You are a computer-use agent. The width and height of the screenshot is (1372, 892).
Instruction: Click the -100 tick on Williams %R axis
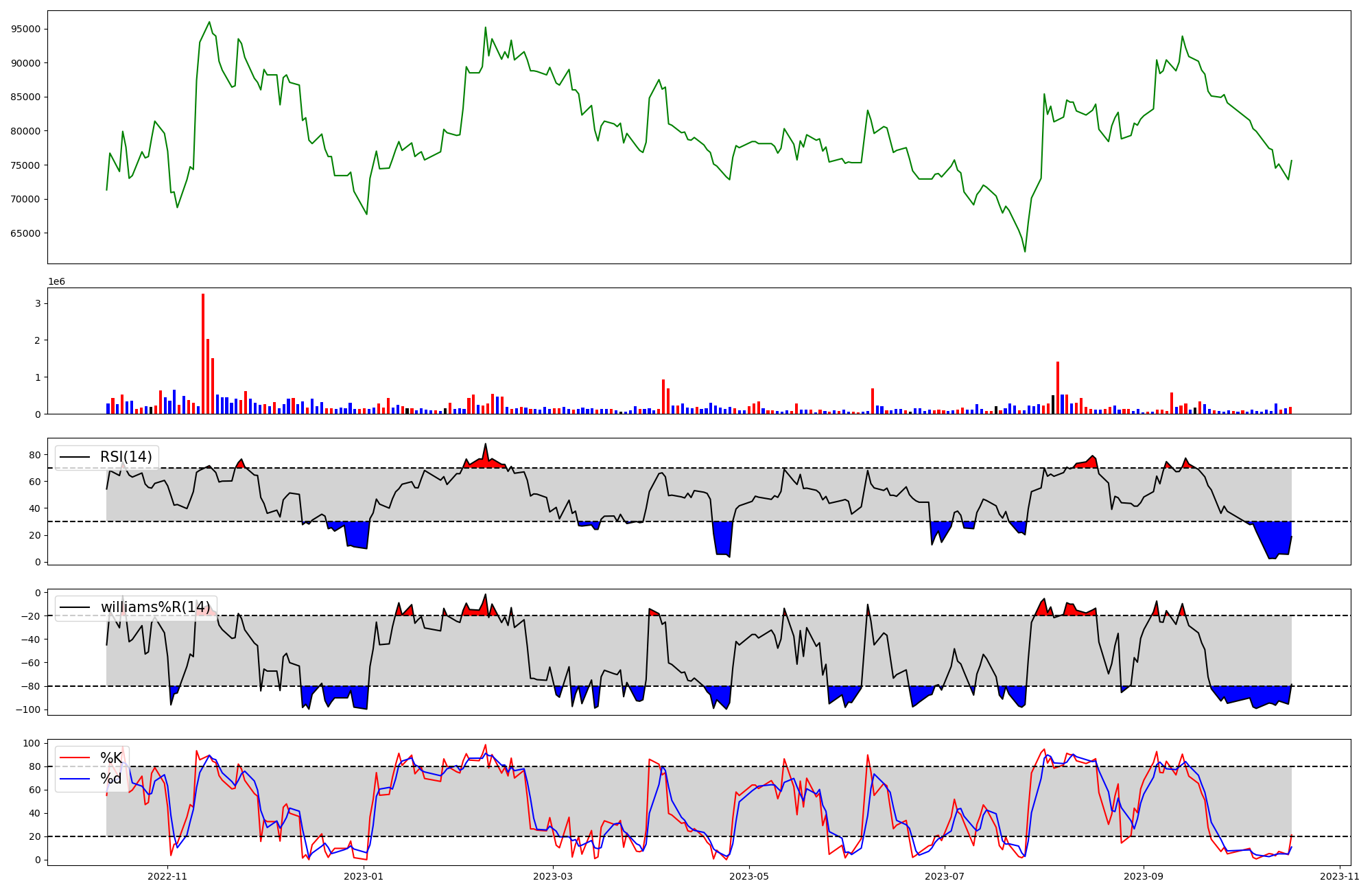point(29,709)
